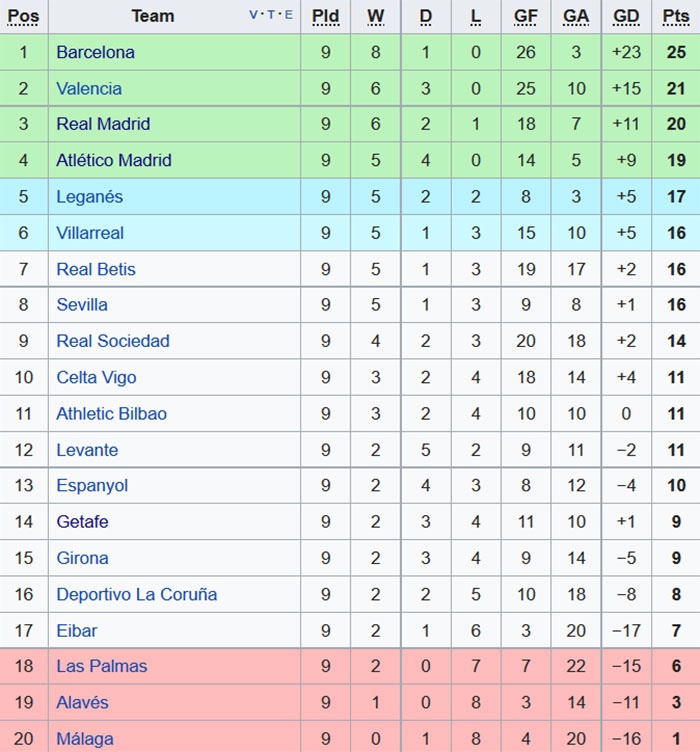Open the Real Sociedad link
Viewport: 700px width, 752px height.
click(x=113, y=341)
